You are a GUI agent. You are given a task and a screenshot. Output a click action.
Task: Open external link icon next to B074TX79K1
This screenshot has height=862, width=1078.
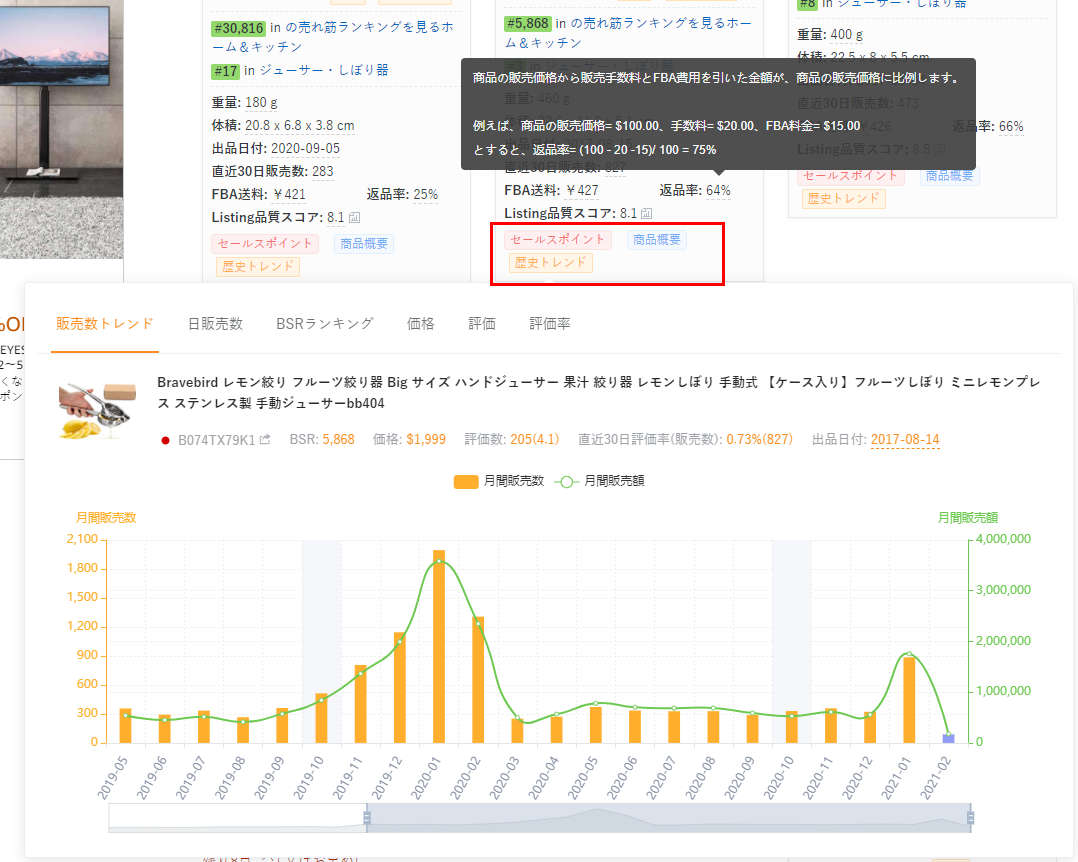pos(265,439)
